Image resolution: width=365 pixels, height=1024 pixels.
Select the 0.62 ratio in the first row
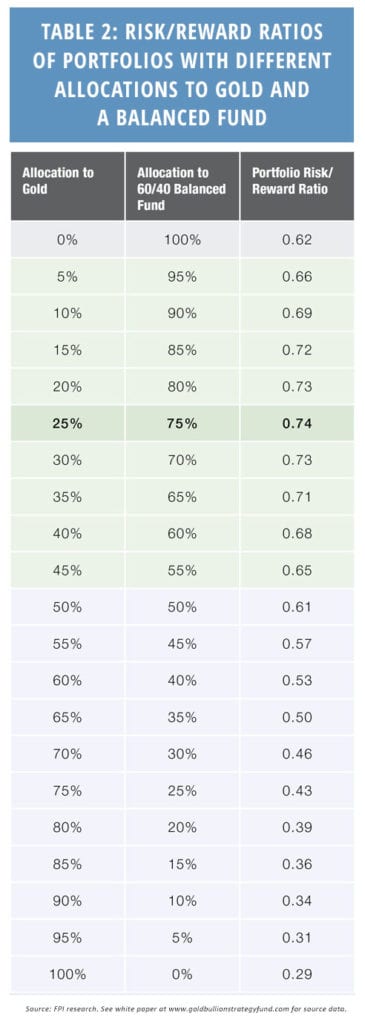tap(297, 239)
